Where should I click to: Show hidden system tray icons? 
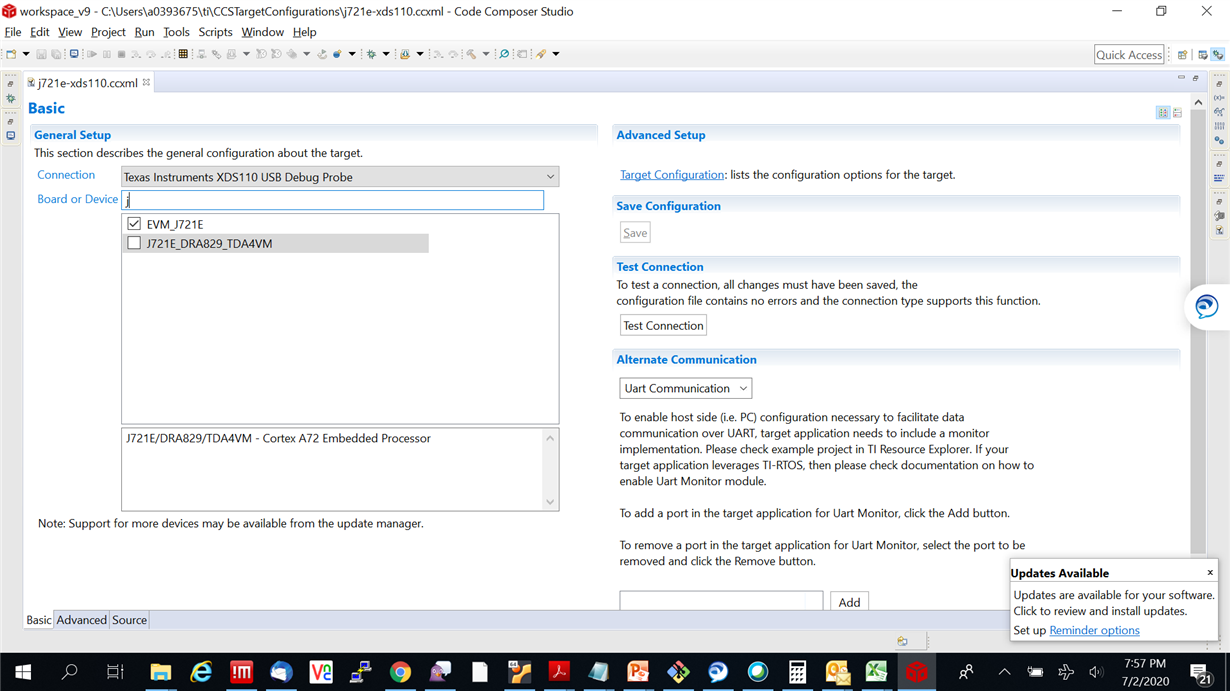tap(1004, 672)
